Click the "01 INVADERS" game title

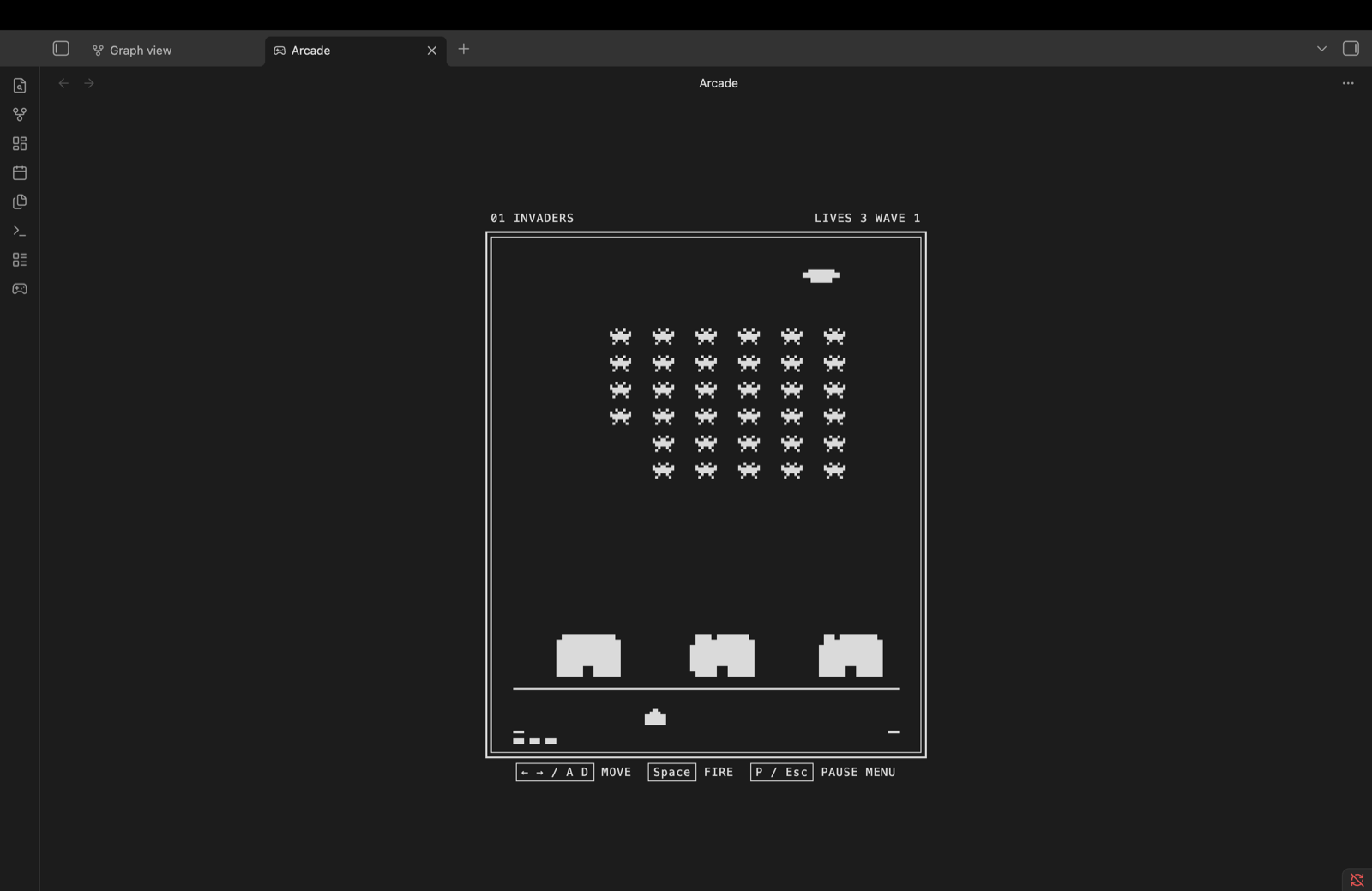point(533,218)
